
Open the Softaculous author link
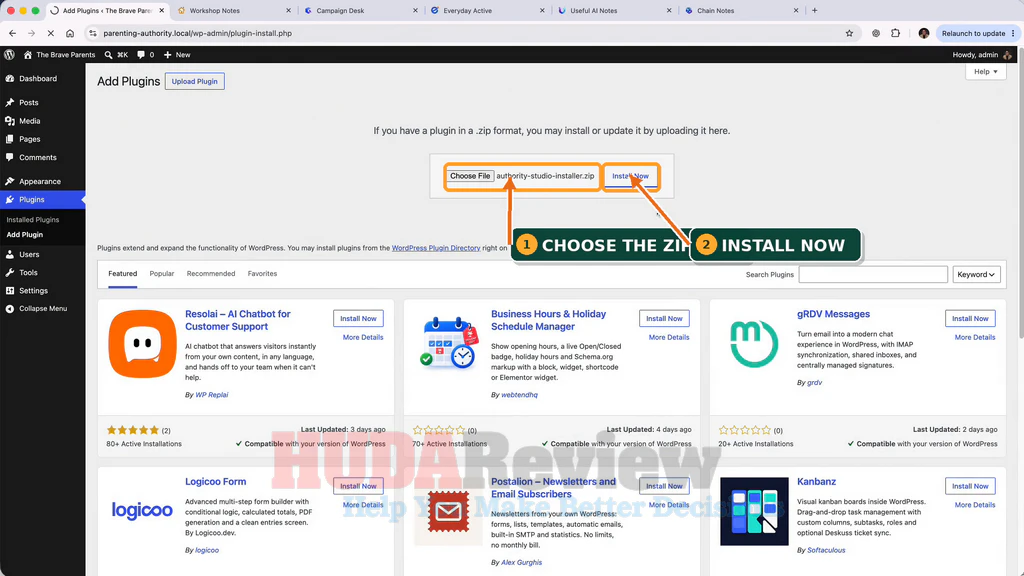tap(826, 551)
